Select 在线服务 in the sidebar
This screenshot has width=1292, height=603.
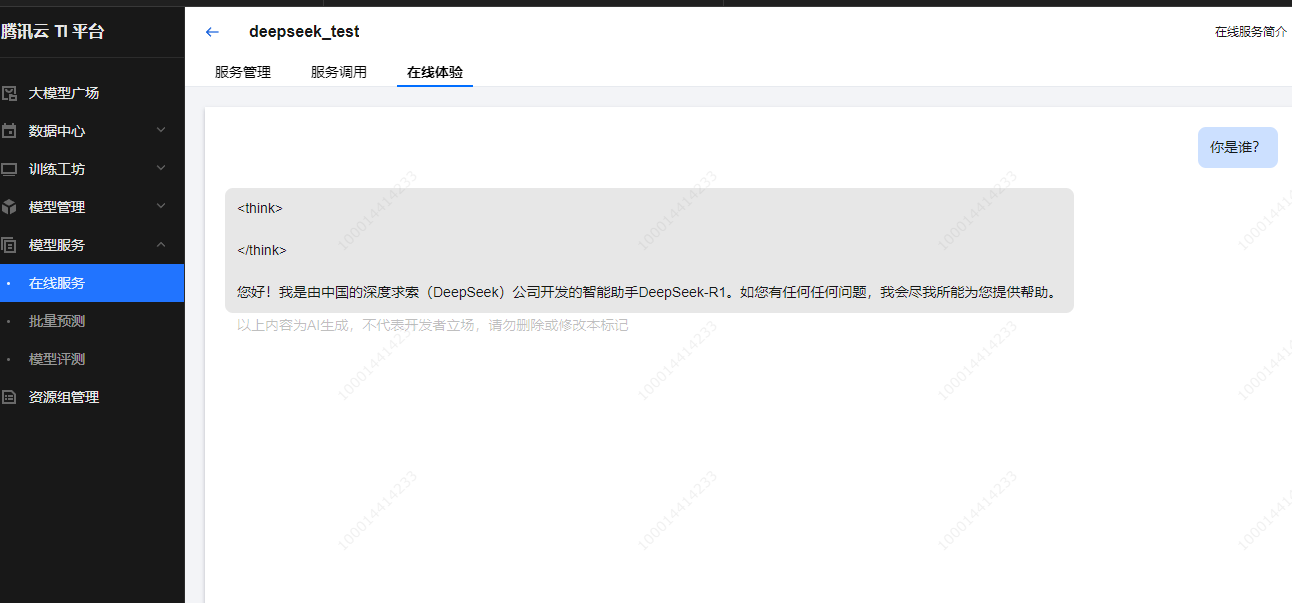[92, 283]
